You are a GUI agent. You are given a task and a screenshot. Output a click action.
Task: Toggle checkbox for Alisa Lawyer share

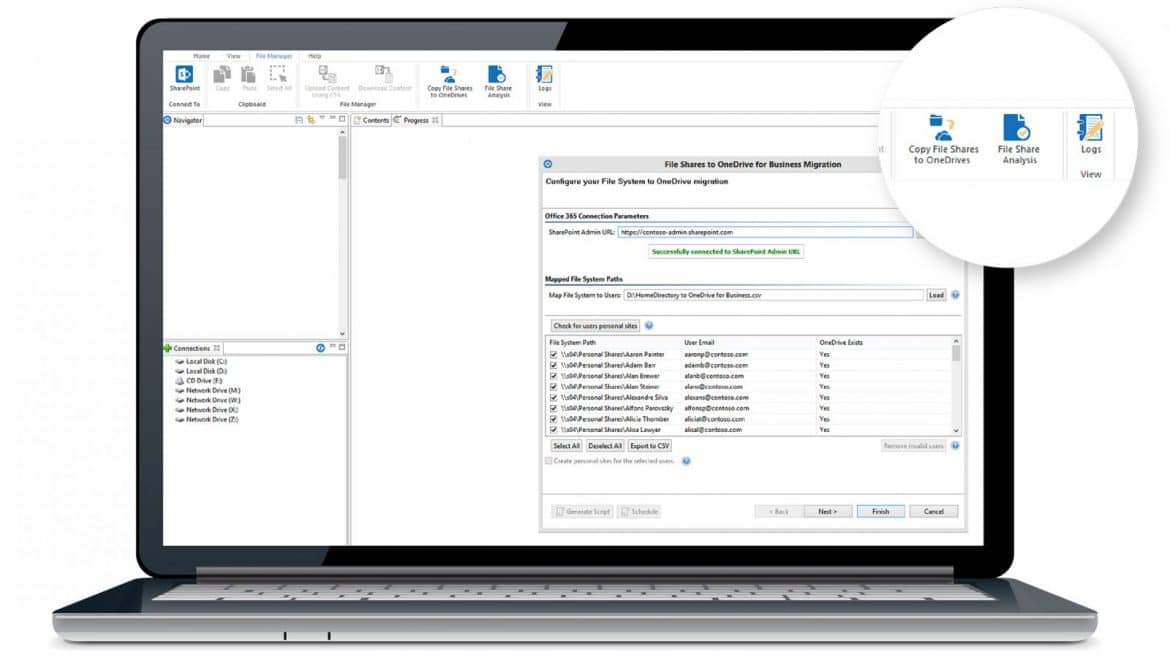554,430
